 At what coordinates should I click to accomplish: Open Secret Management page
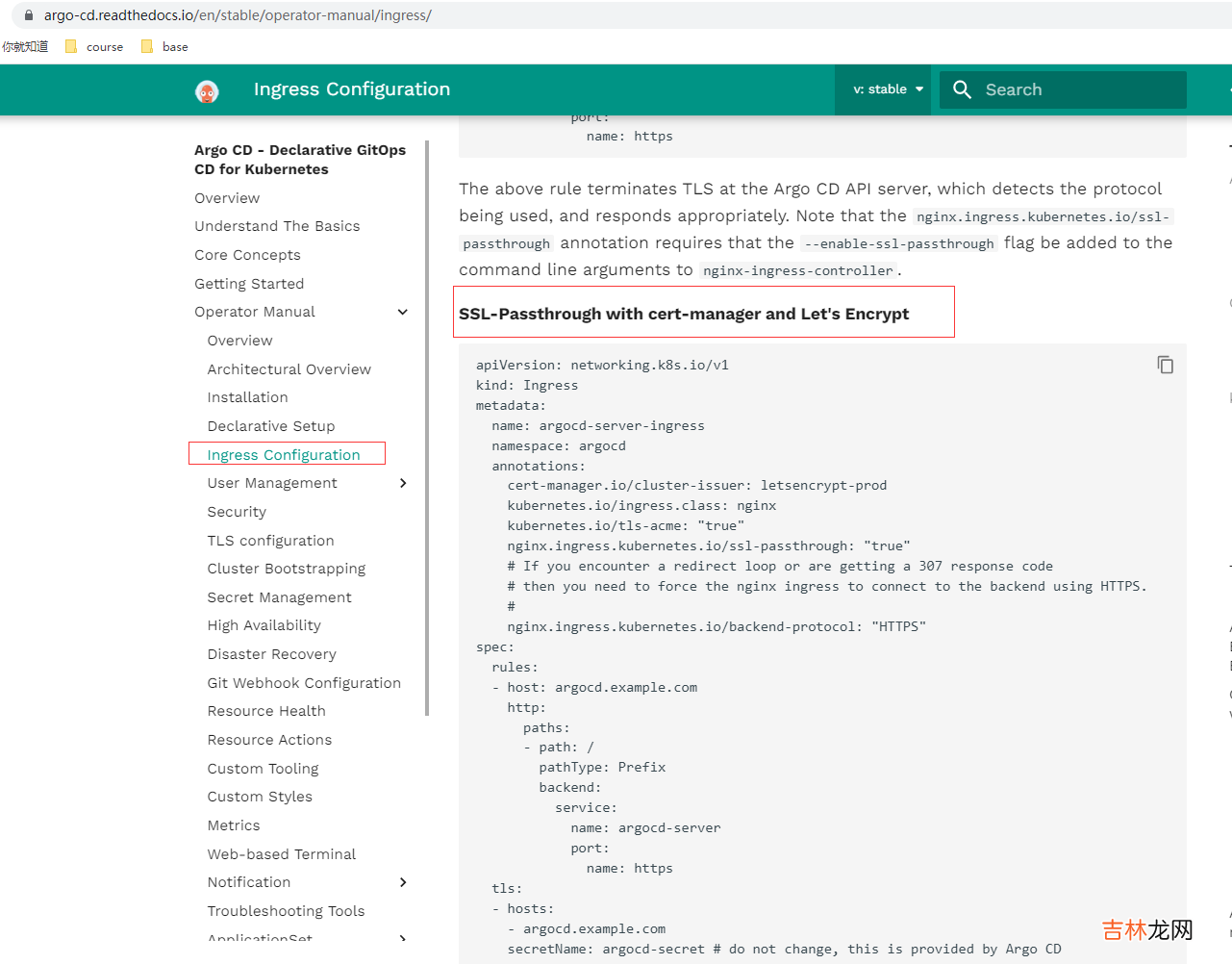click(279, 597)
